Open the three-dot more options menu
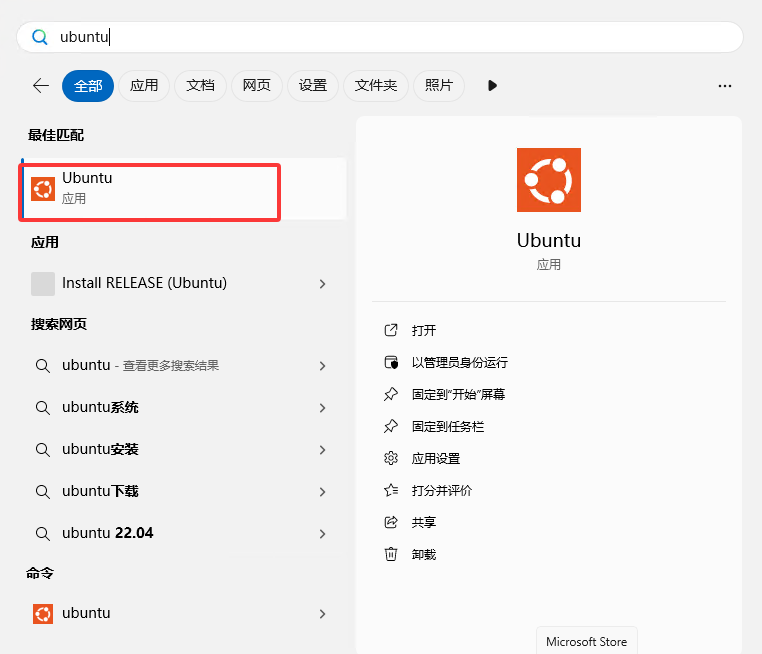The height and width of the screenshot is (654, 762). (x=725, y=86)
